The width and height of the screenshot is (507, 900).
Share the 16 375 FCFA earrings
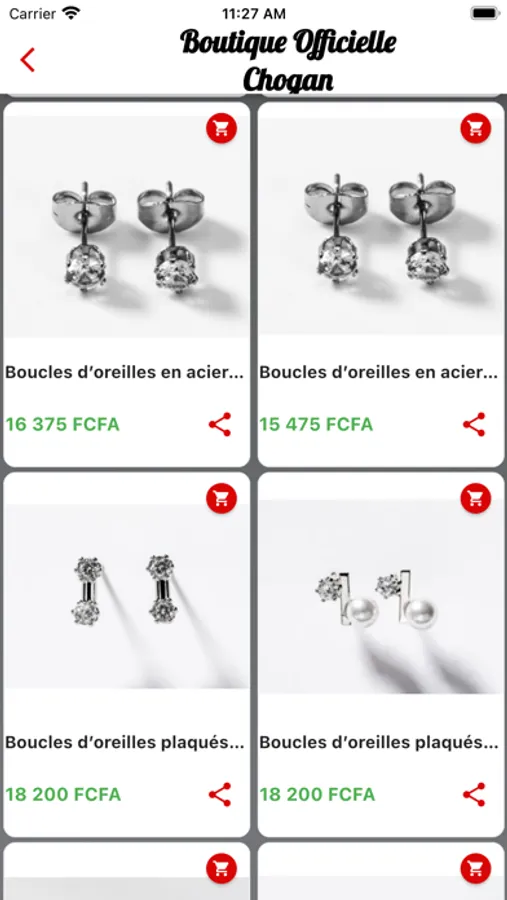tap(220, 425)
